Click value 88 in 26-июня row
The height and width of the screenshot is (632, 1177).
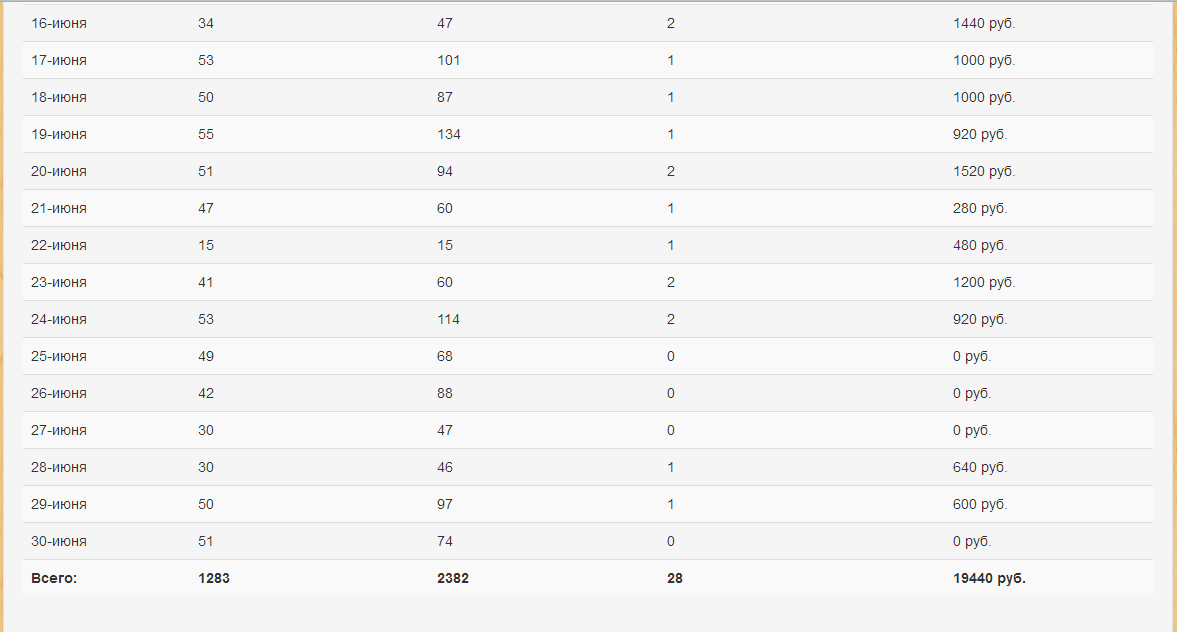445,393
